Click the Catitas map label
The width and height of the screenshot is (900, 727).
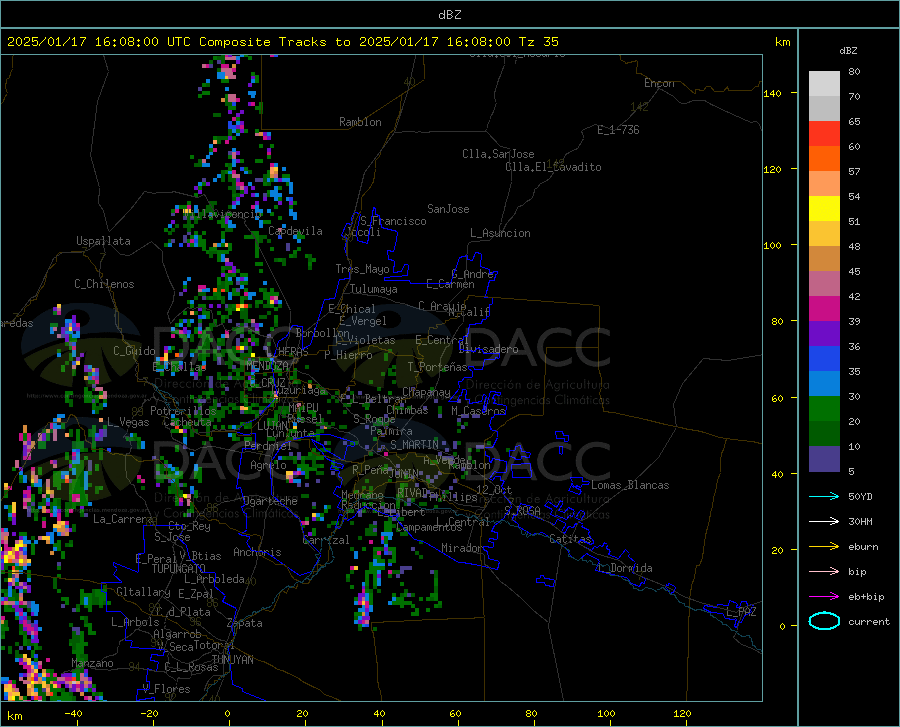point(570,539)
